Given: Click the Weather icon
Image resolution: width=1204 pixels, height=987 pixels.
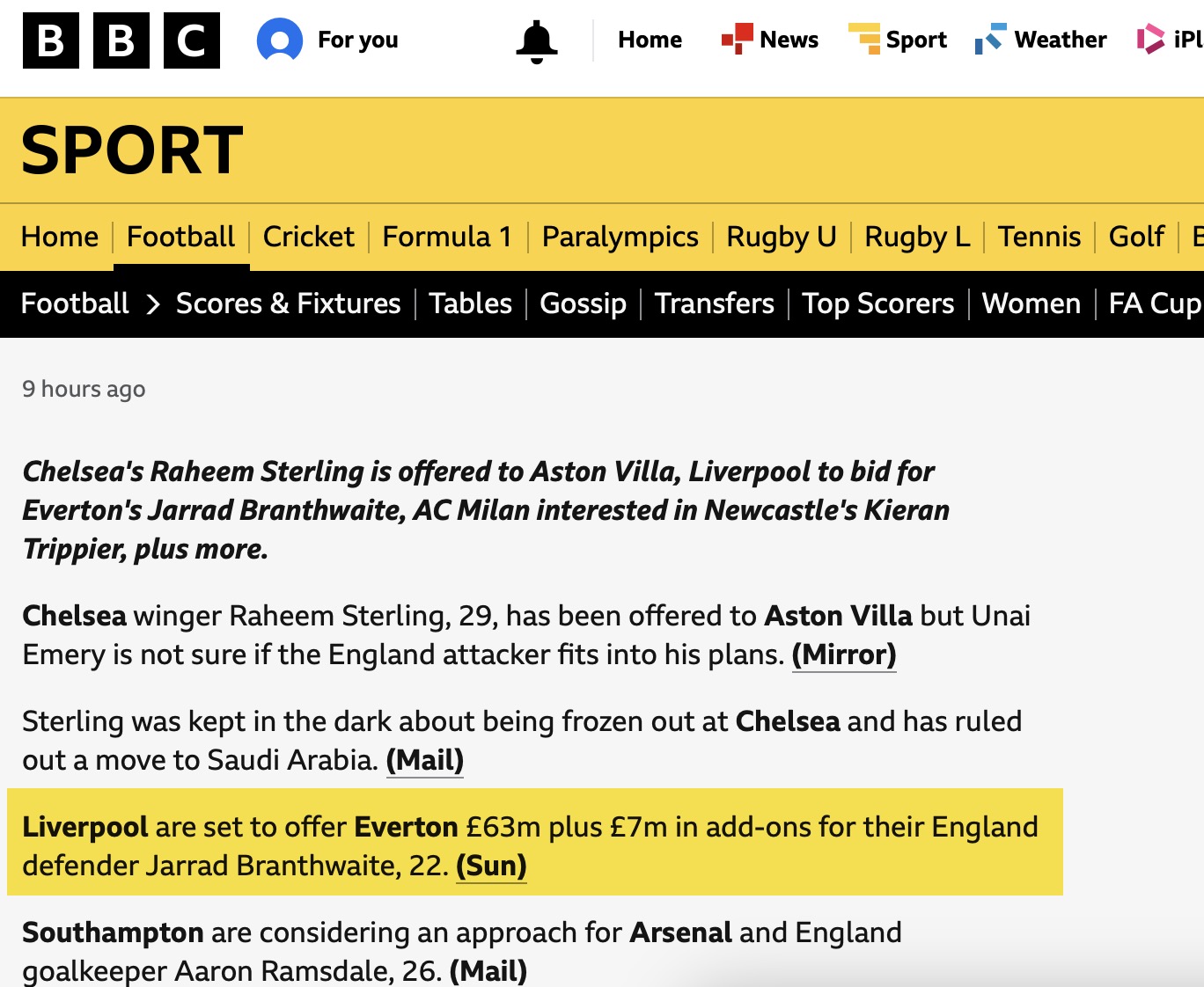Looking at the screenshot, I should (x=990, y=39).
